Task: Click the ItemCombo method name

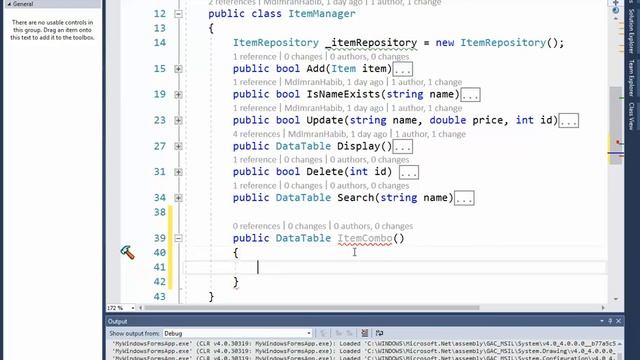Action: [364, 238]
